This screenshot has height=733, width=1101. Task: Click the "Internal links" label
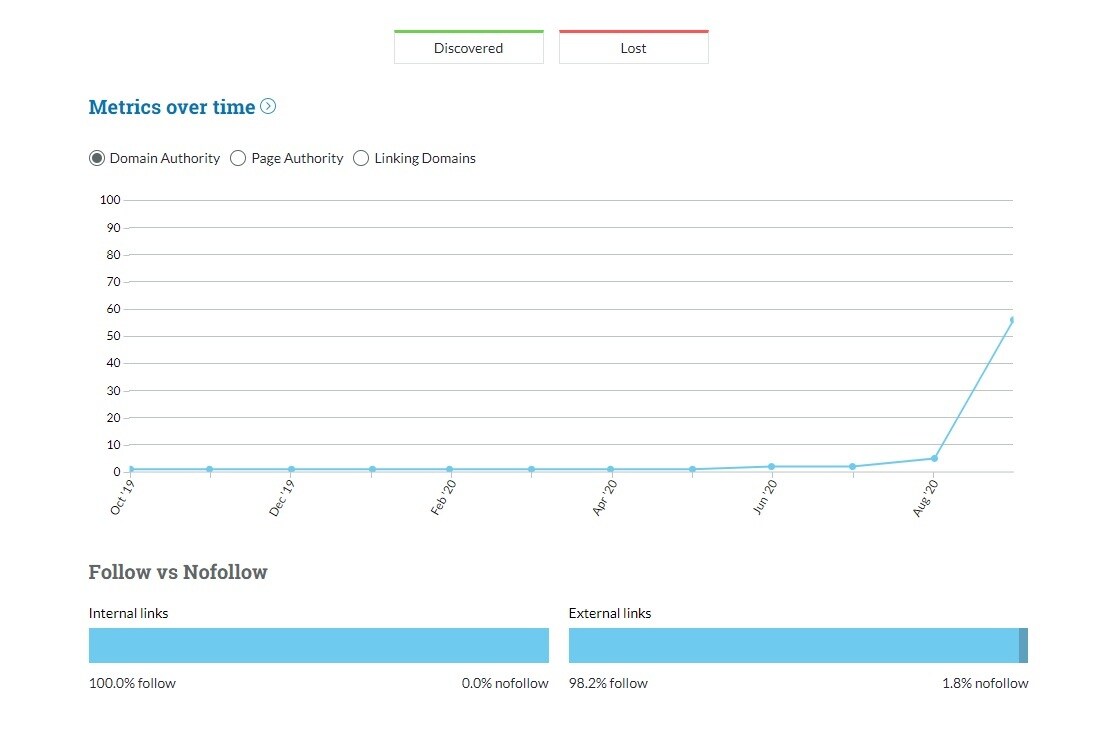128,613
